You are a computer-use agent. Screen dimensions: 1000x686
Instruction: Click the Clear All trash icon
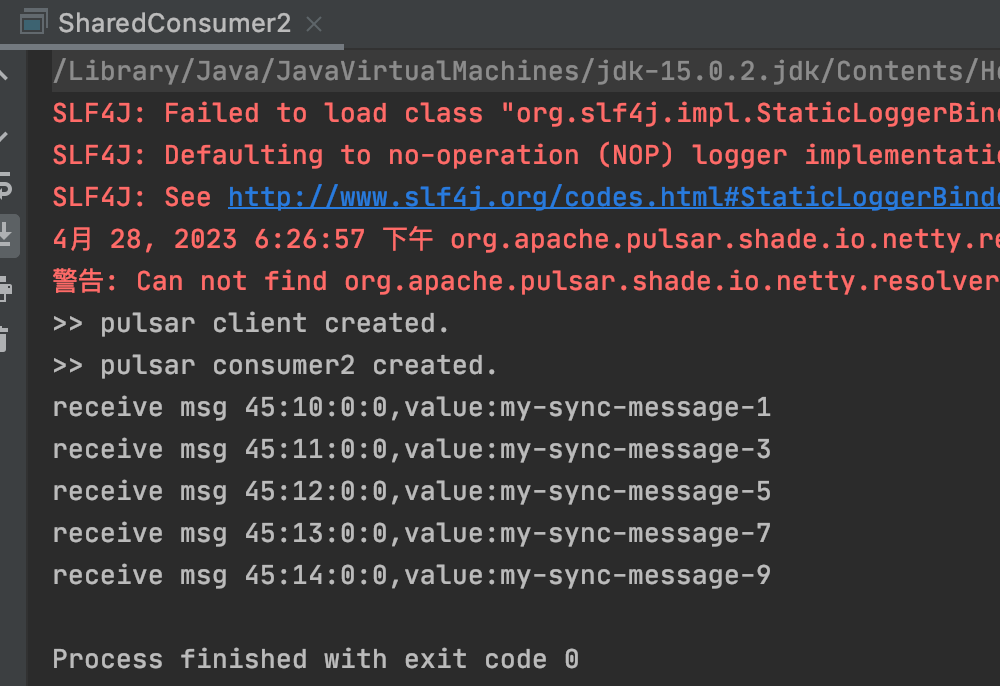pyautogui.click(x=4, y=339)
